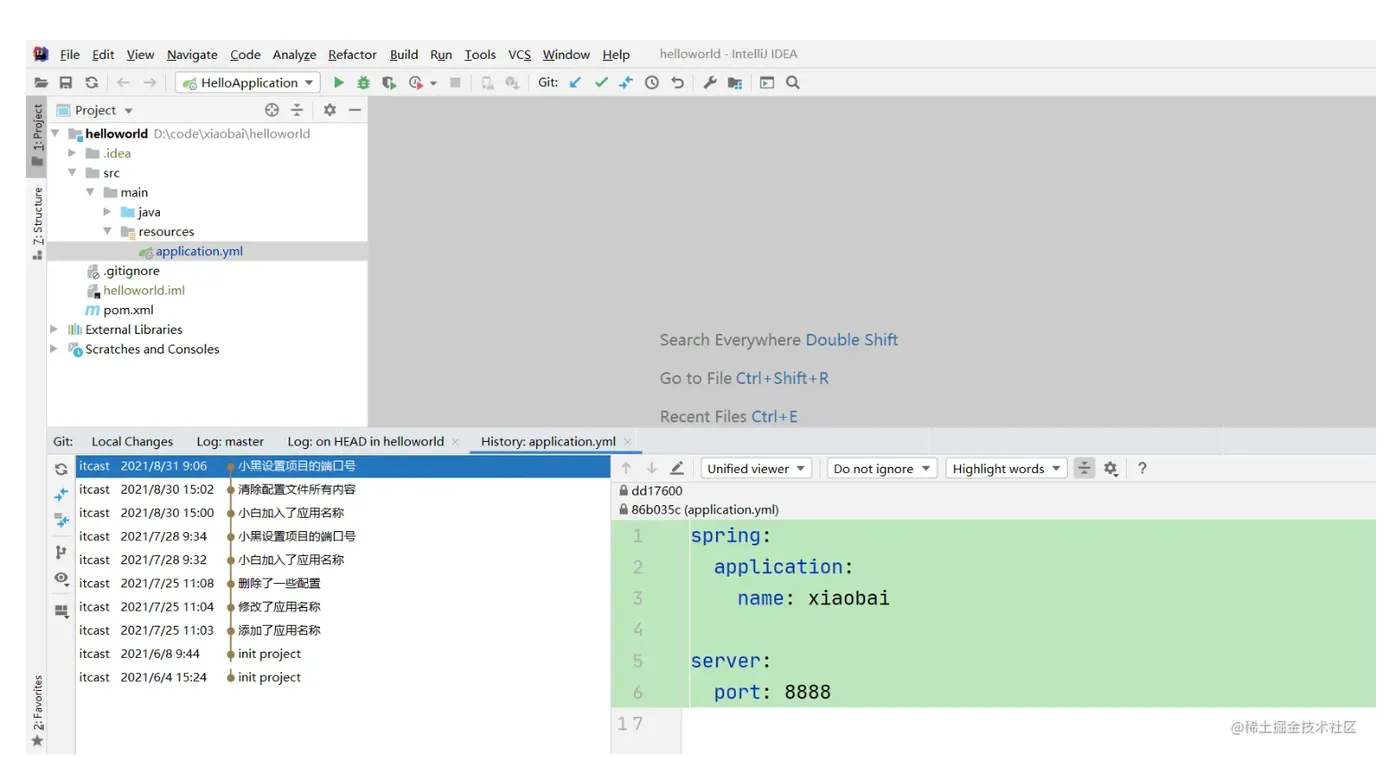Toggle collapse unchanged fragments icon

point(1084,468)
